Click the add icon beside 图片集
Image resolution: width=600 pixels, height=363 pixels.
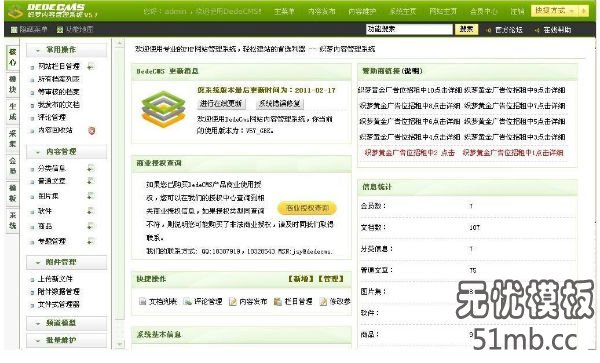(x=90, y=196)
